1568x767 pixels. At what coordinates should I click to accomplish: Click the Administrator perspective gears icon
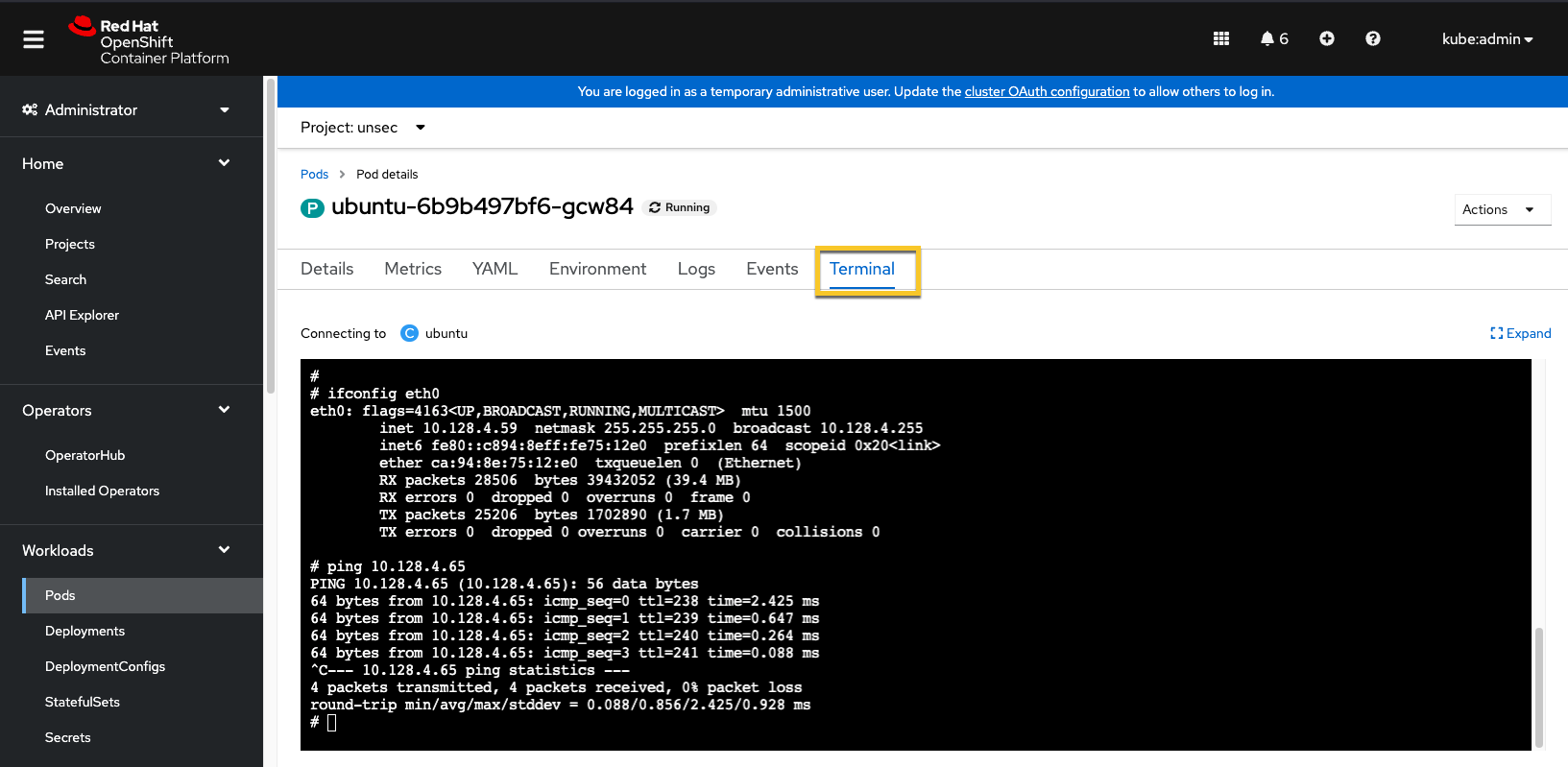(30, 109)
